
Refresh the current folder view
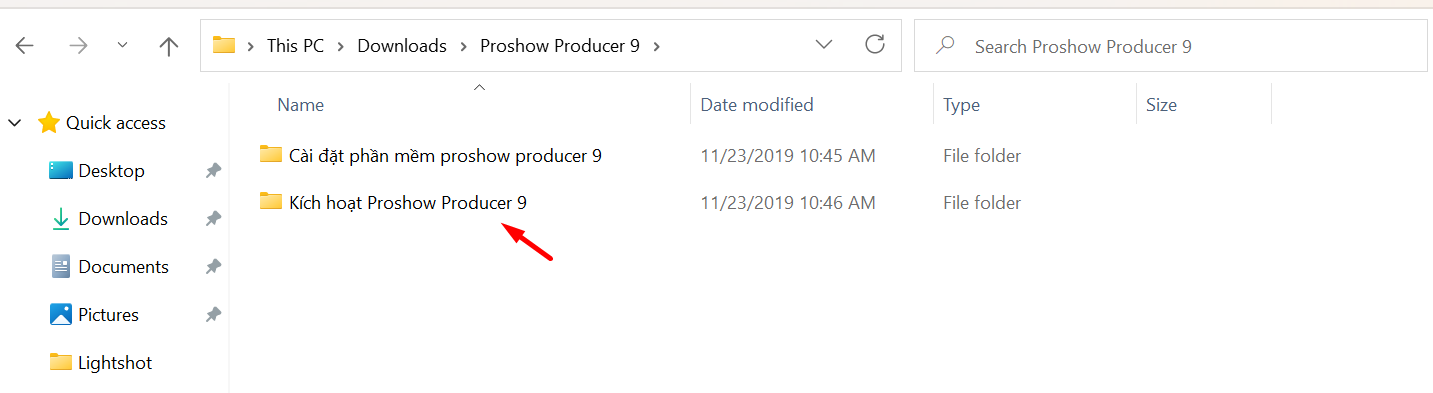point(875,44)
